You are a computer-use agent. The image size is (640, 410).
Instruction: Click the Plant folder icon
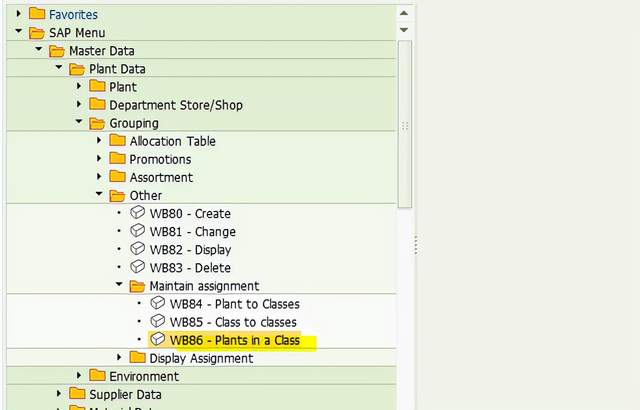[97, 86]
